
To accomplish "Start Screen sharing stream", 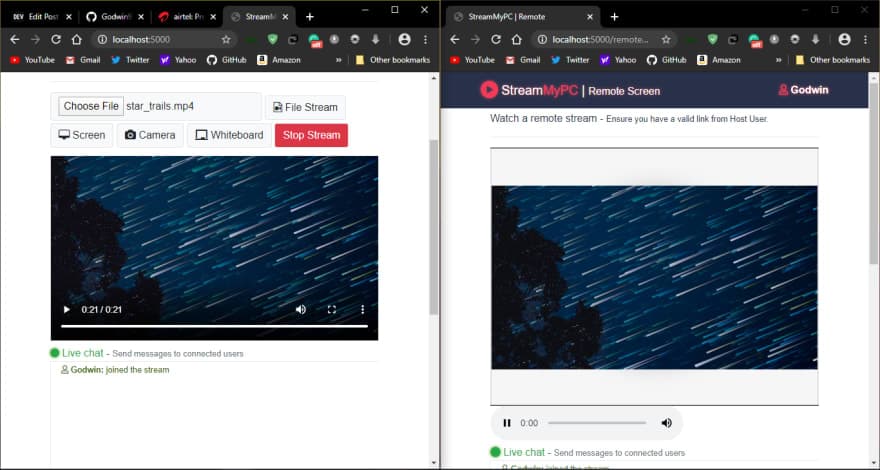I will point(81,135).
